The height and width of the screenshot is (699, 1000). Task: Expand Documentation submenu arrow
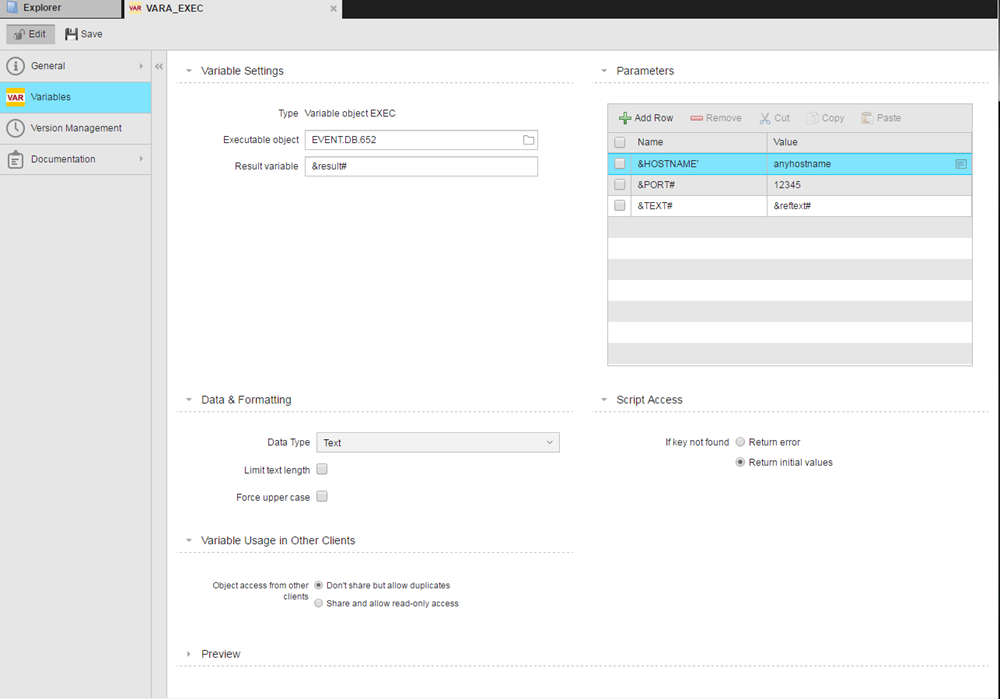click(x=141, y=159)
